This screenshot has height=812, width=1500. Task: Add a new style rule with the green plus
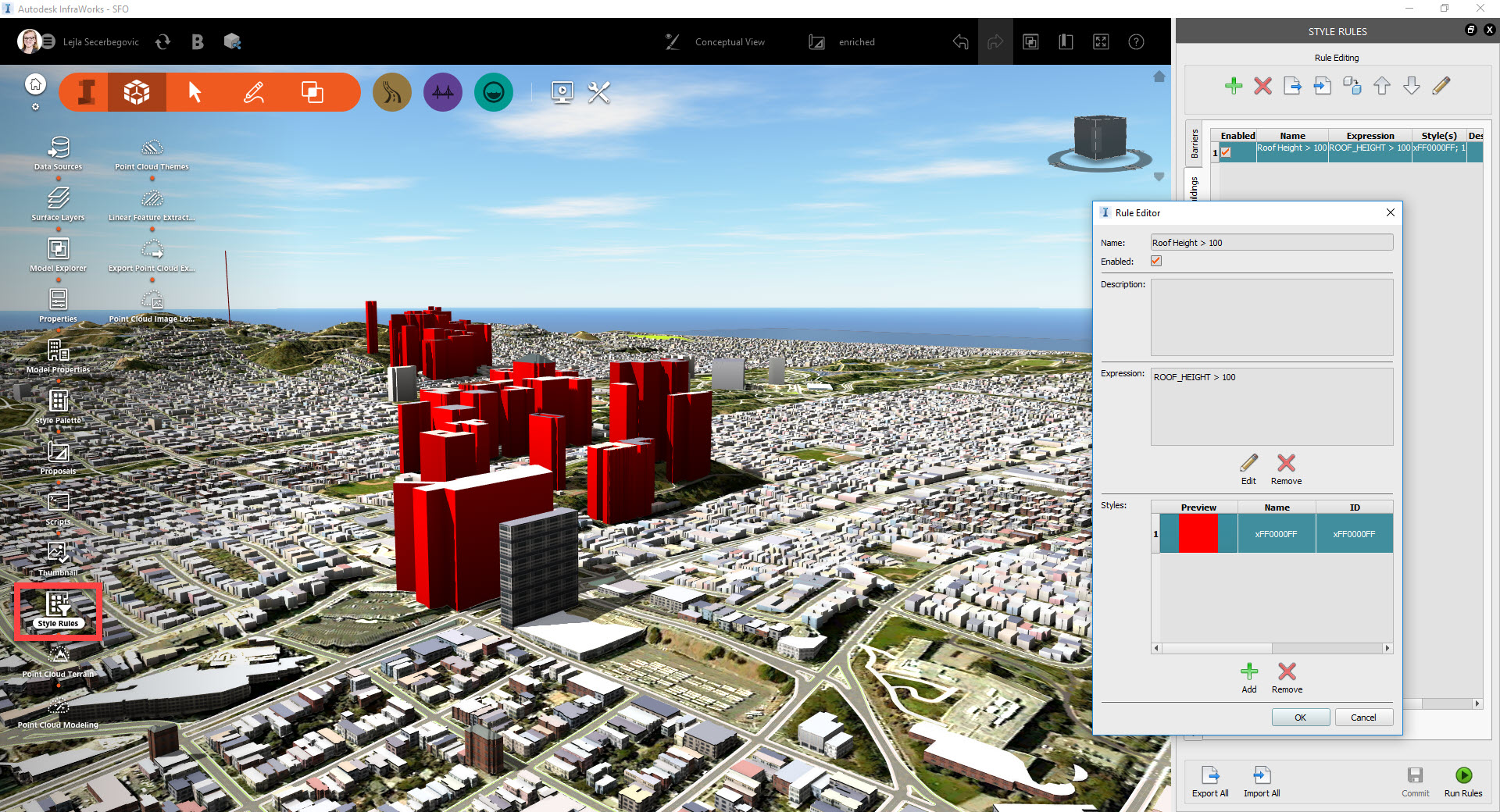pos(1234,86)
